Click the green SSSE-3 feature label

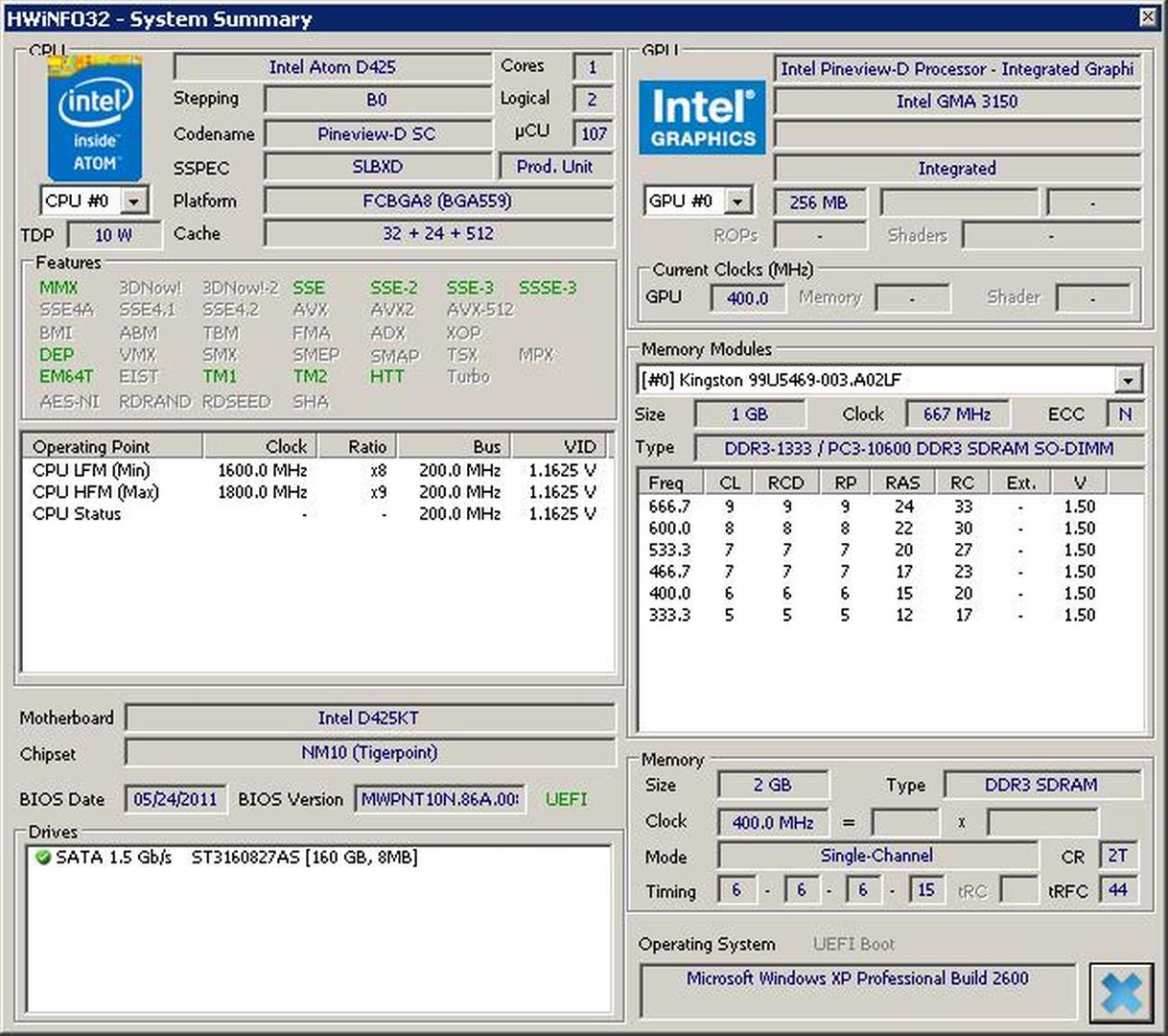[548, 288]
